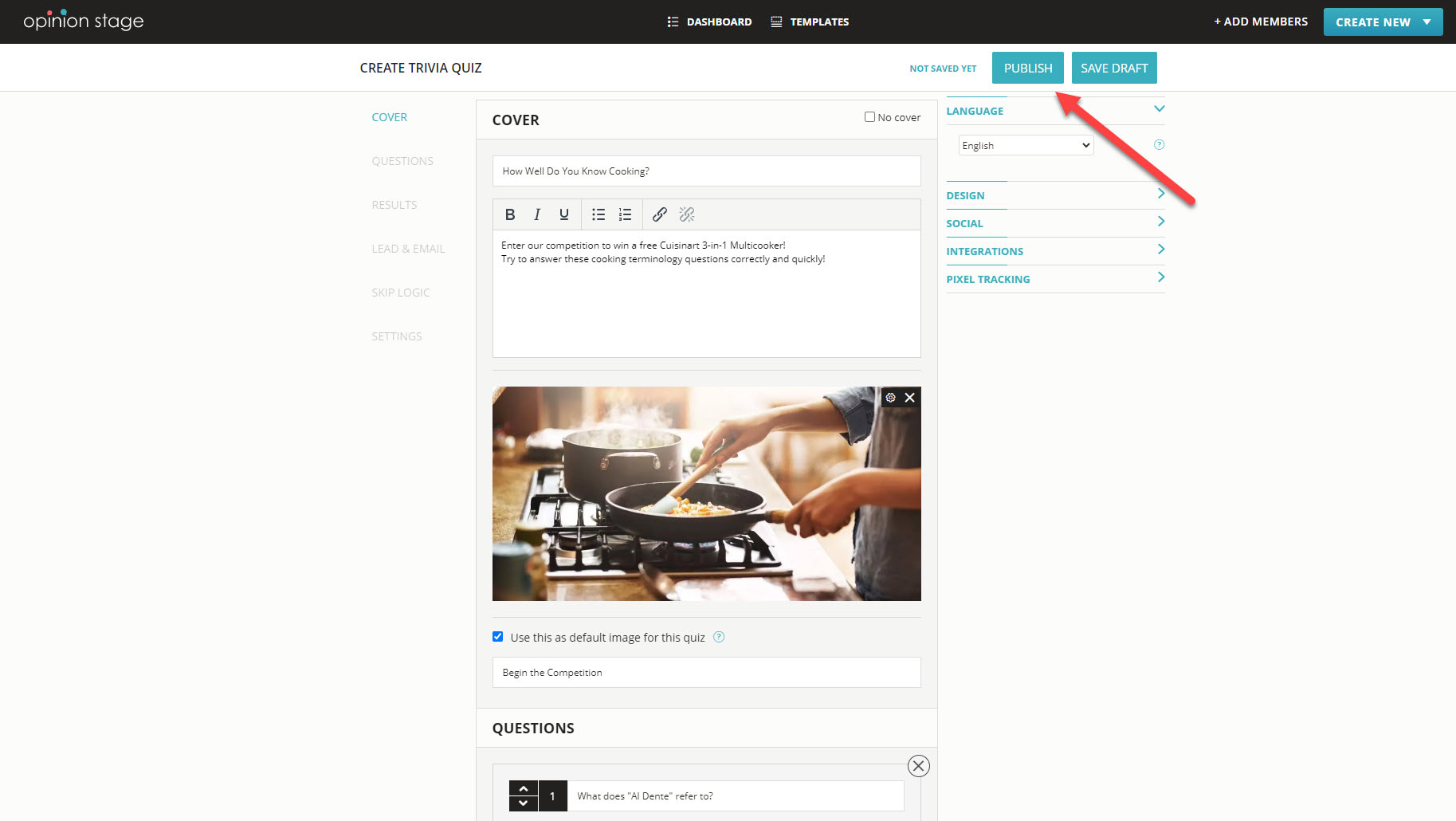Screen dimensions: 1456x821
Task: Click the Publish button
Action: (x=1027, y=68)
